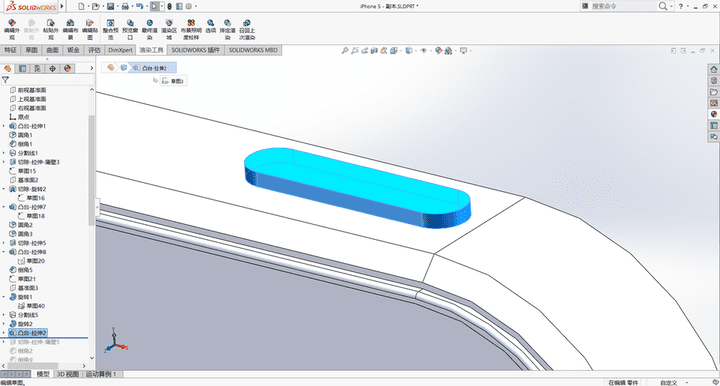720x386 pixels.
Task: Click 草图3 sketch breadcrumb chip
Action: point(173,81)
